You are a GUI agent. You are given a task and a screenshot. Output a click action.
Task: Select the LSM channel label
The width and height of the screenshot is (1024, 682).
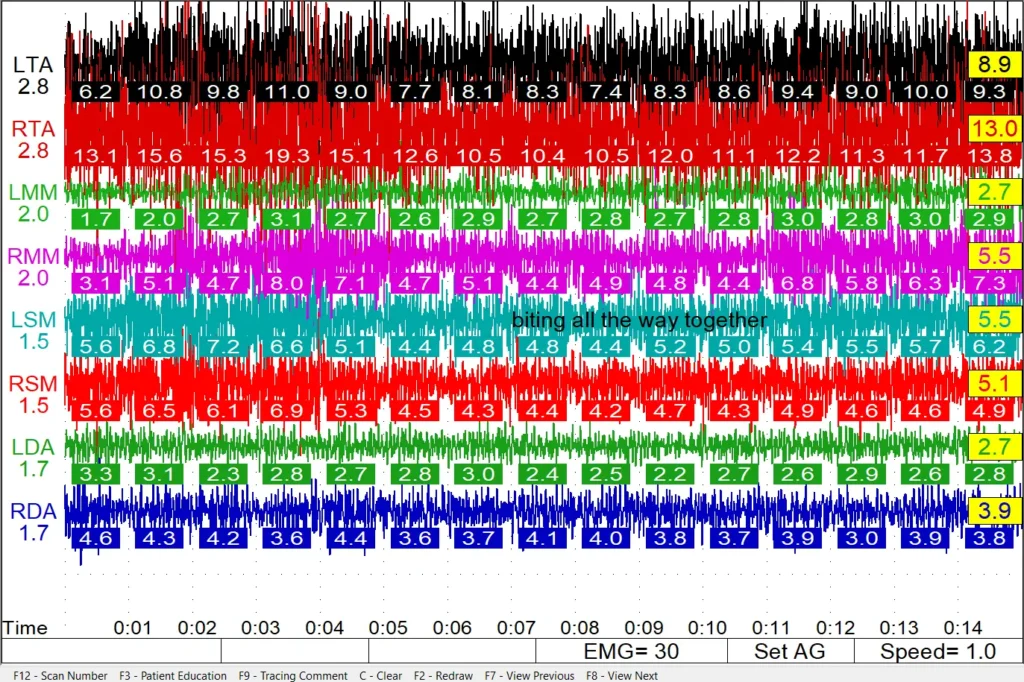[33, 319]
